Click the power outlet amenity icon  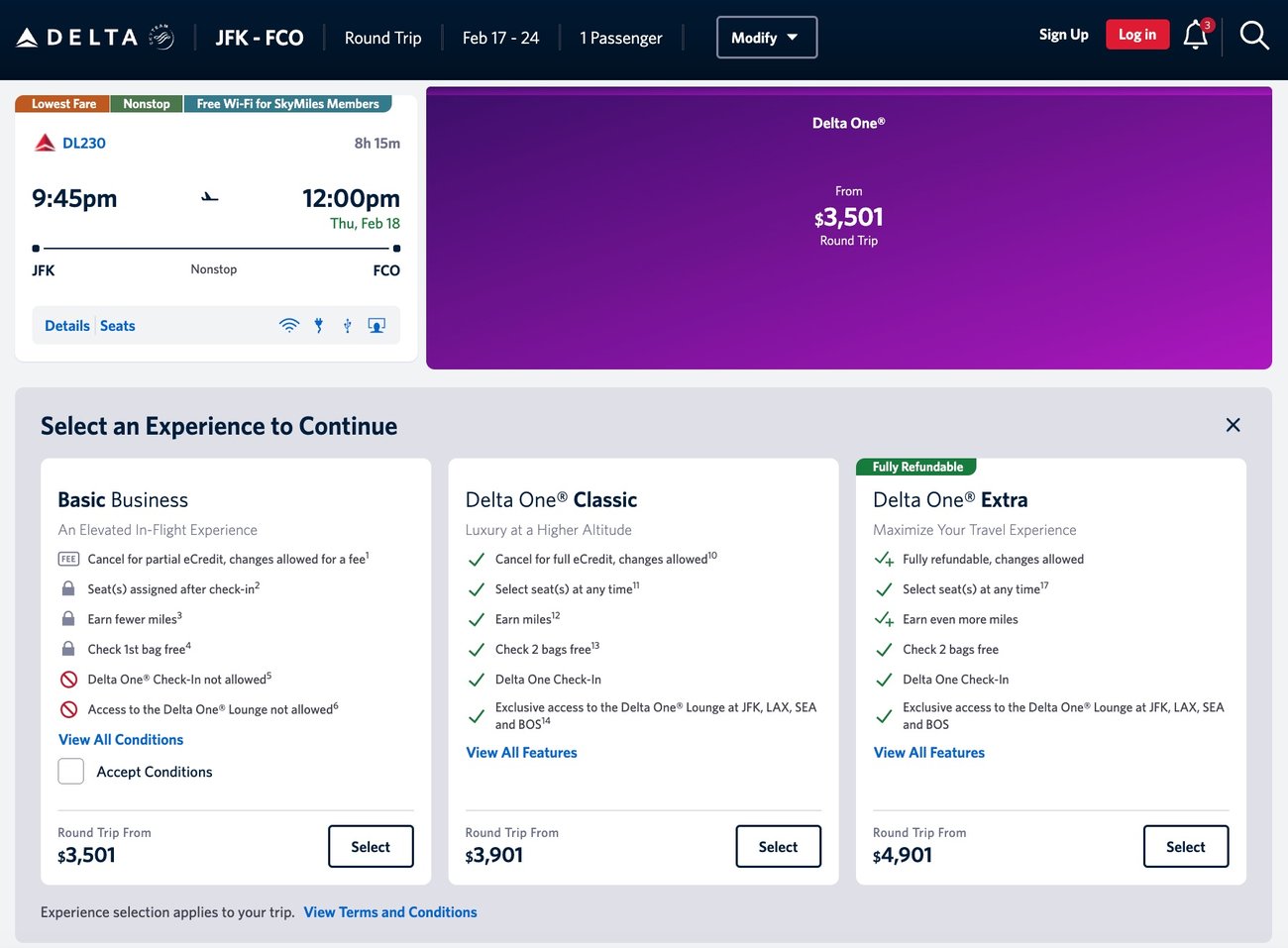click(x=319, y=325)
